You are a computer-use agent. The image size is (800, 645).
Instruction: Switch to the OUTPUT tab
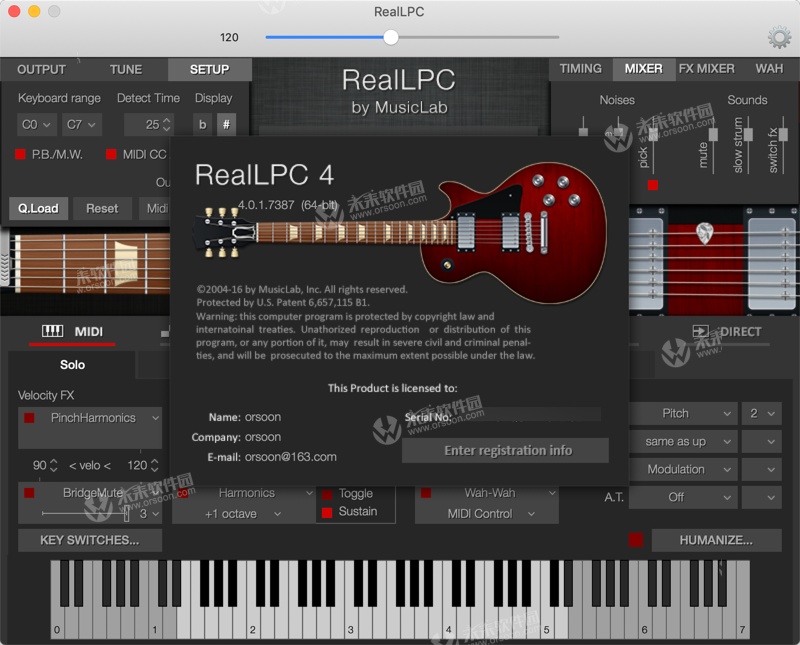coord(41,69)
